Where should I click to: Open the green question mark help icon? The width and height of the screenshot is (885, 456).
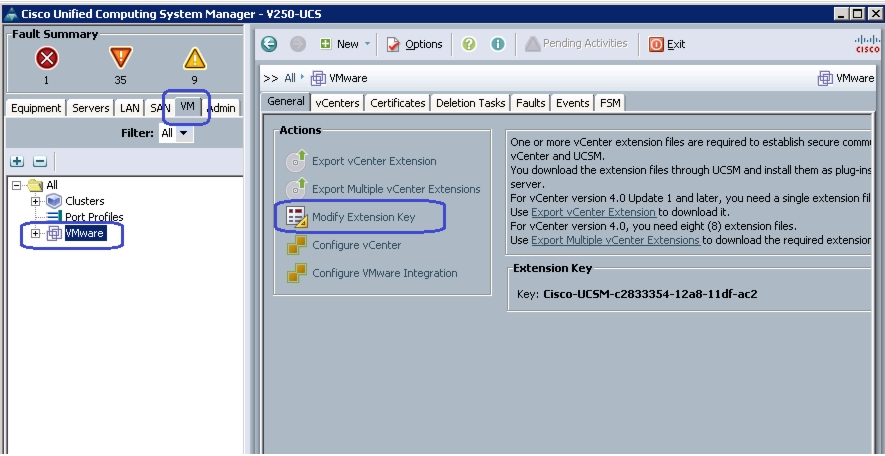(468, 44)
